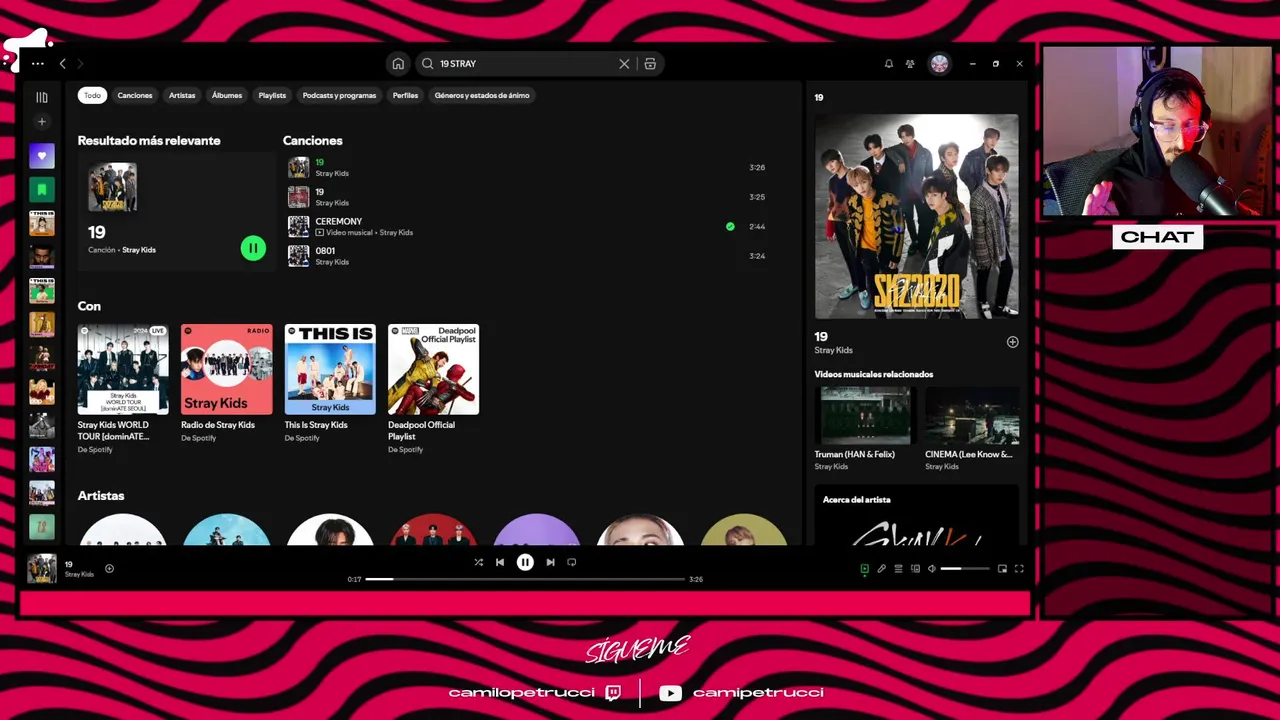
Task: Open the mini player
Action: 1002,569
